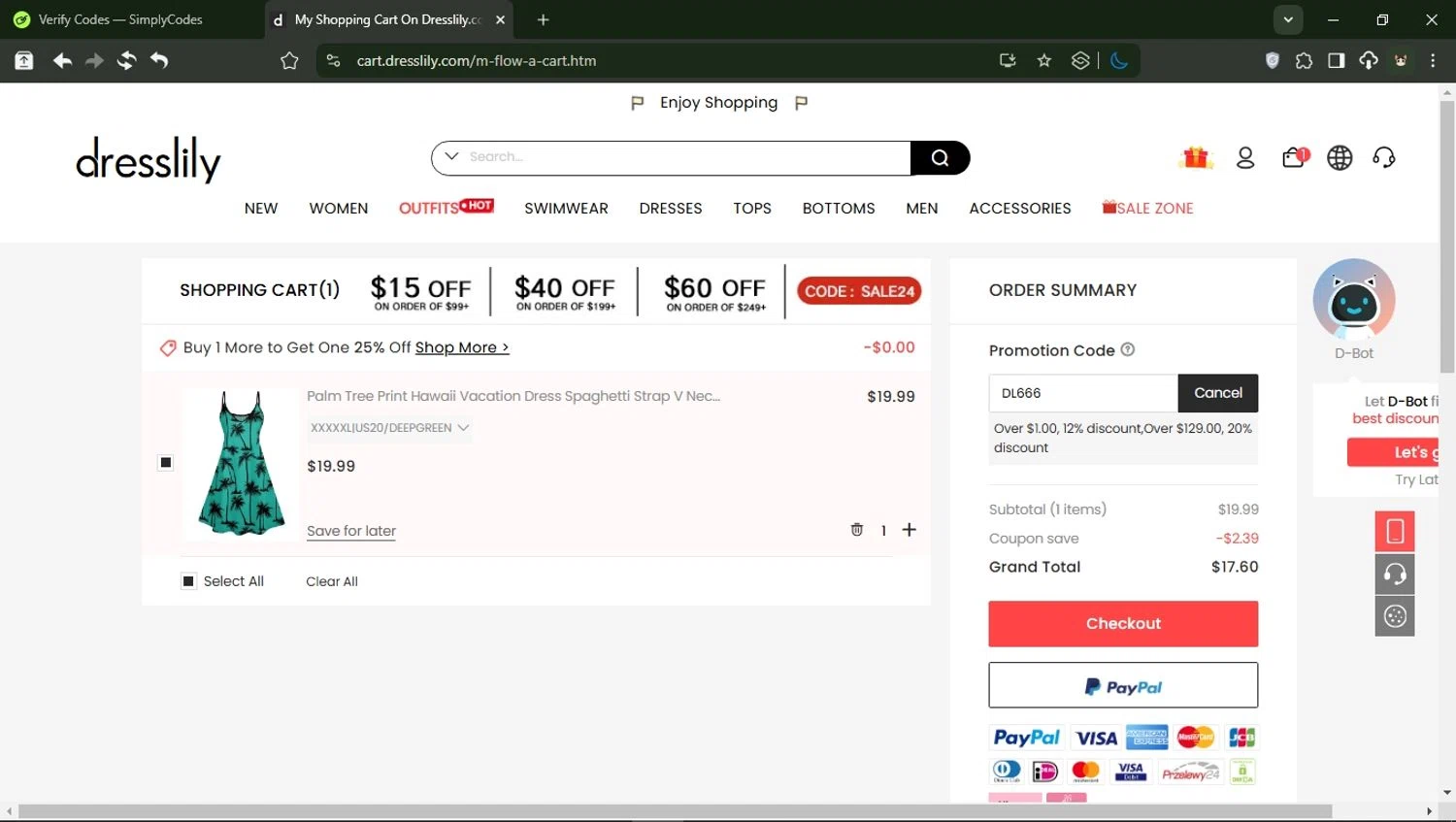The height and width of the screenshot is (822, 1456).
Task: Open the SALE ZONE menu
Action: tap(1147, 208)
